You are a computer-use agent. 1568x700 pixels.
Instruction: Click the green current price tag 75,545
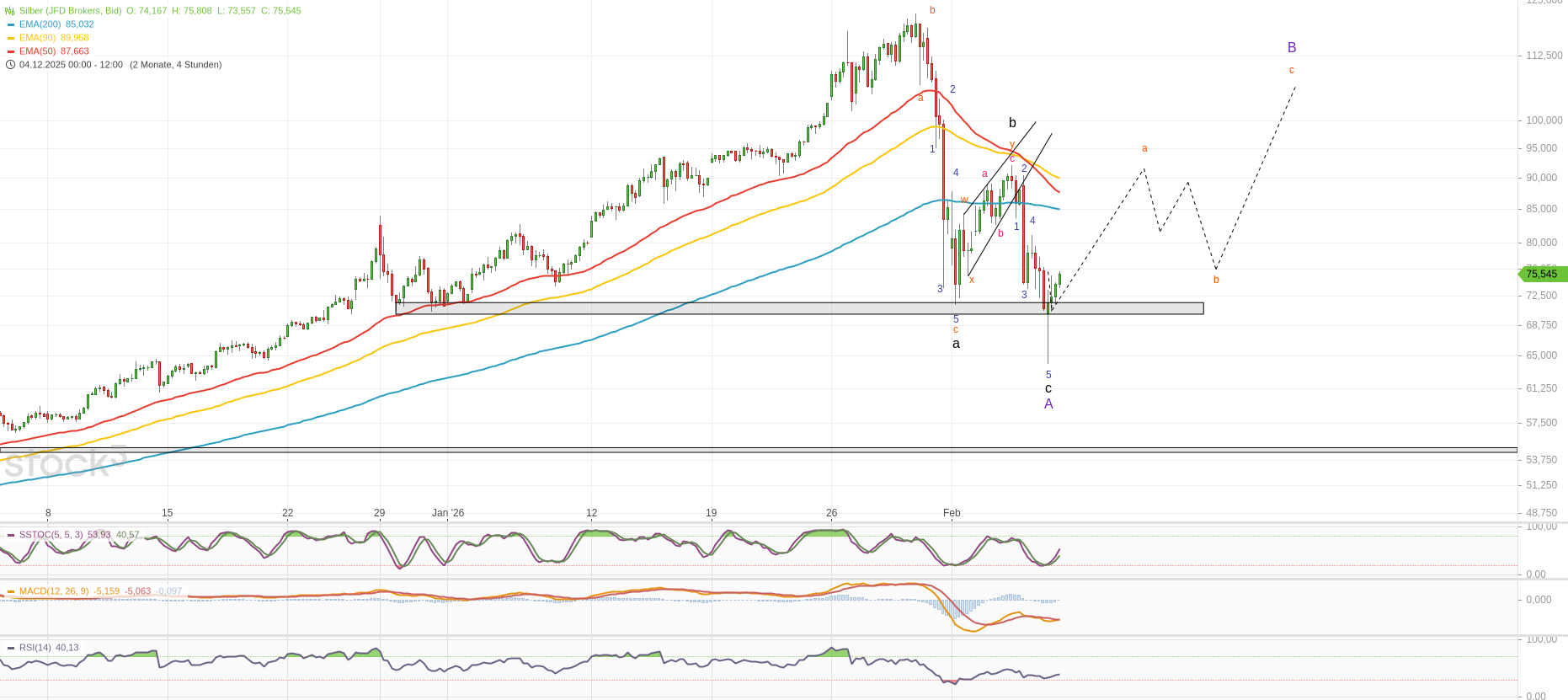[1543, 274]
